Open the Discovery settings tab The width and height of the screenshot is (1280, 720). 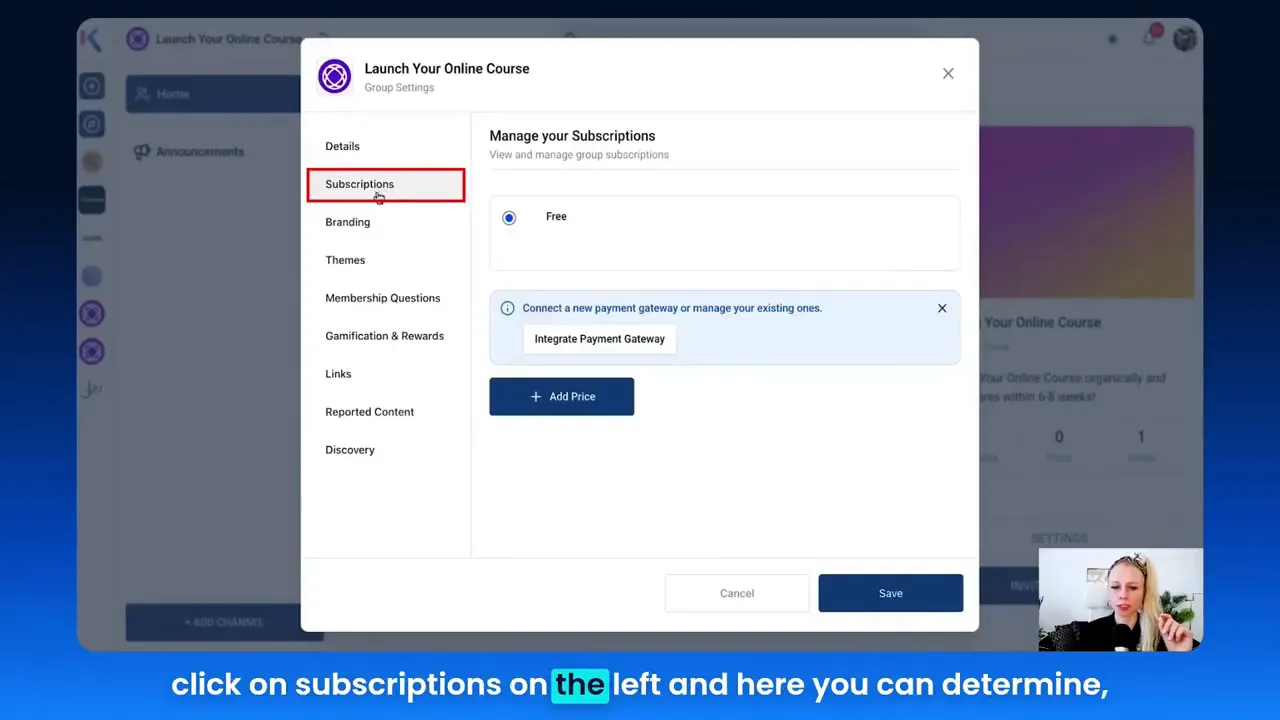(x=349, y=450)
